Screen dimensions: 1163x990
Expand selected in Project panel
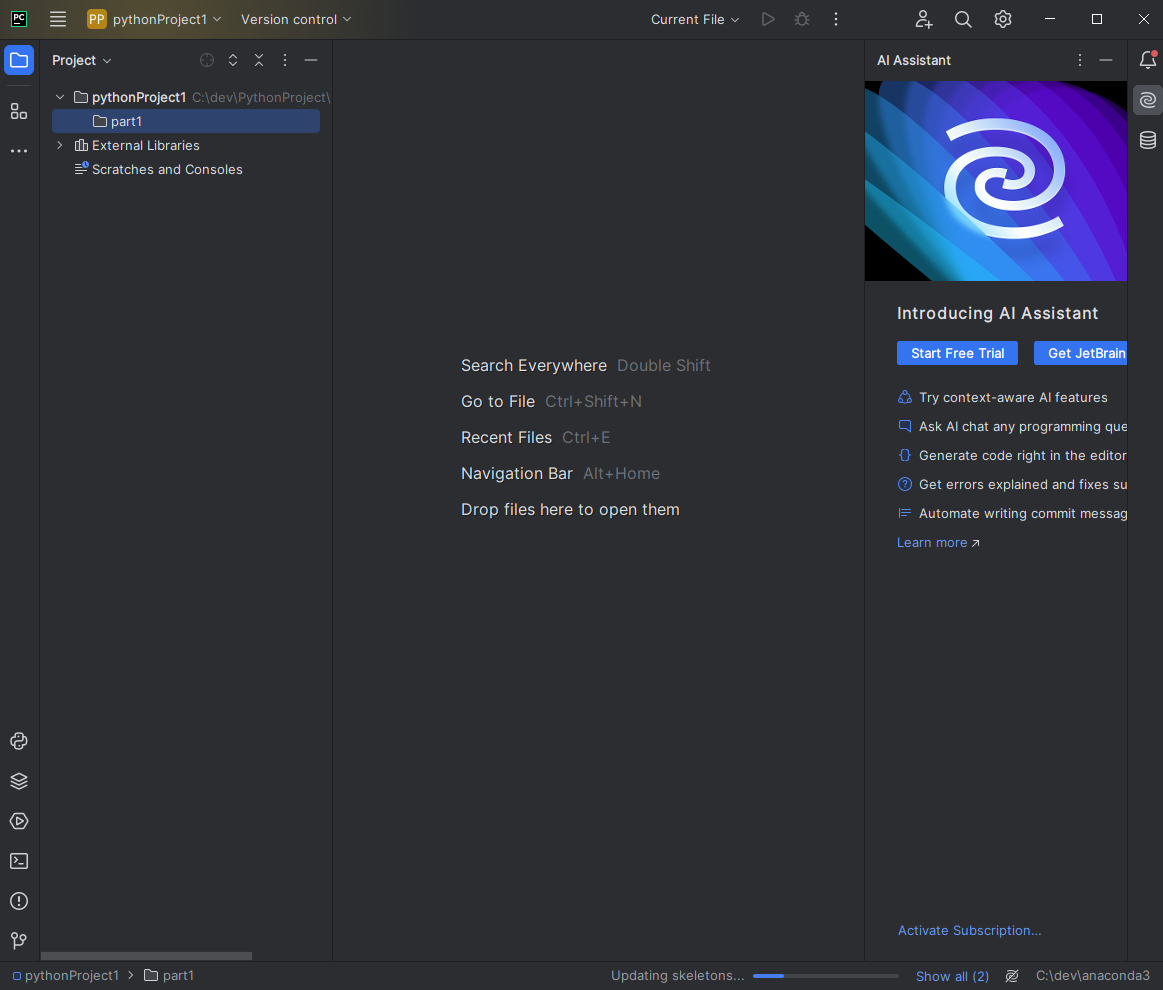tap(233, 60)
